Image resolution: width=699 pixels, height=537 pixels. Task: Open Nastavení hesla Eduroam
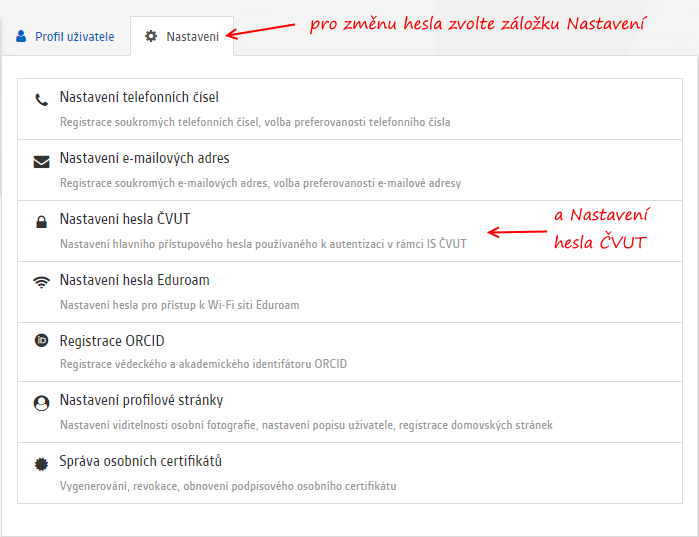350,292
